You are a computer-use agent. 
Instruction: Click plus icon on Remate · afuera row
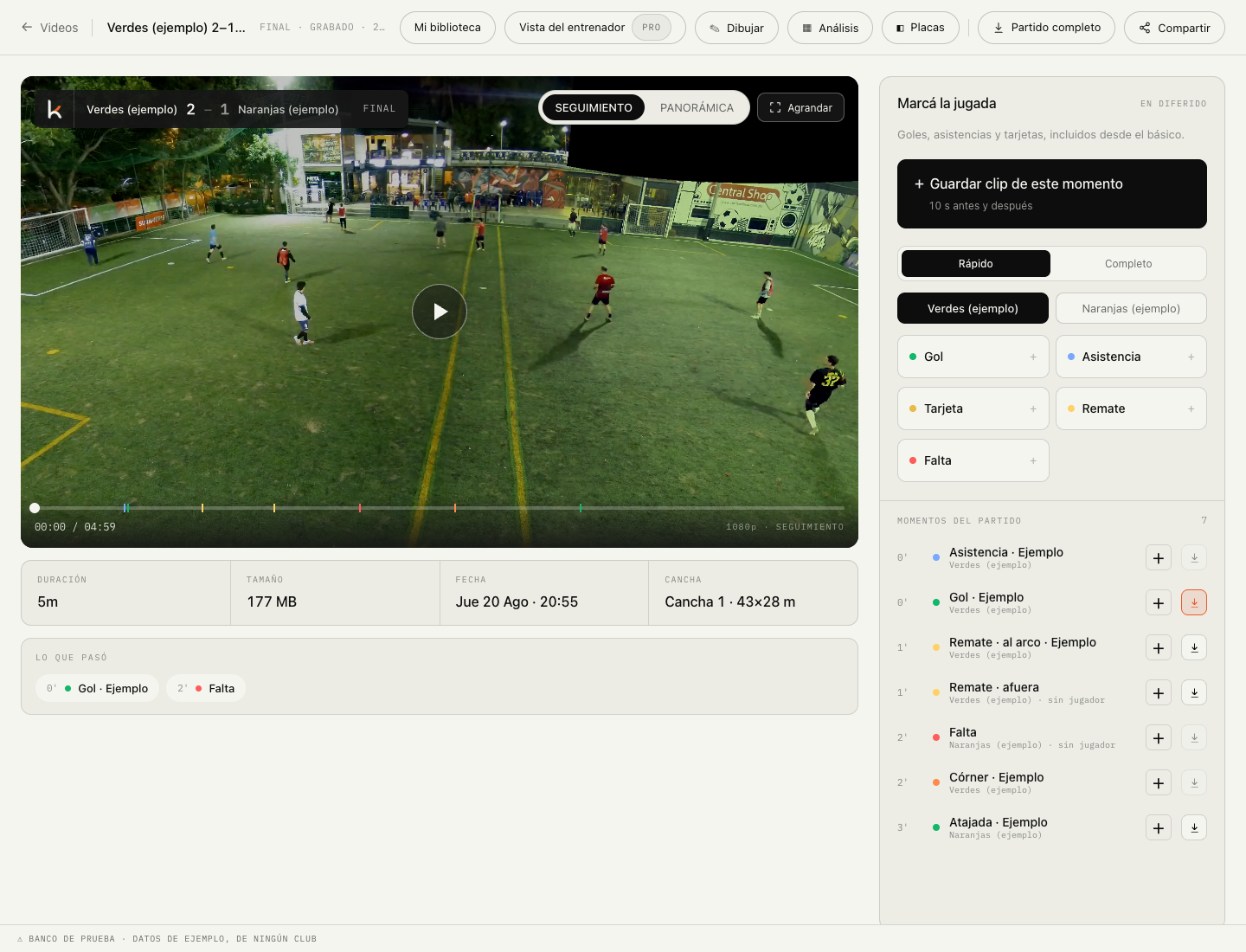tap(1159, 693)
